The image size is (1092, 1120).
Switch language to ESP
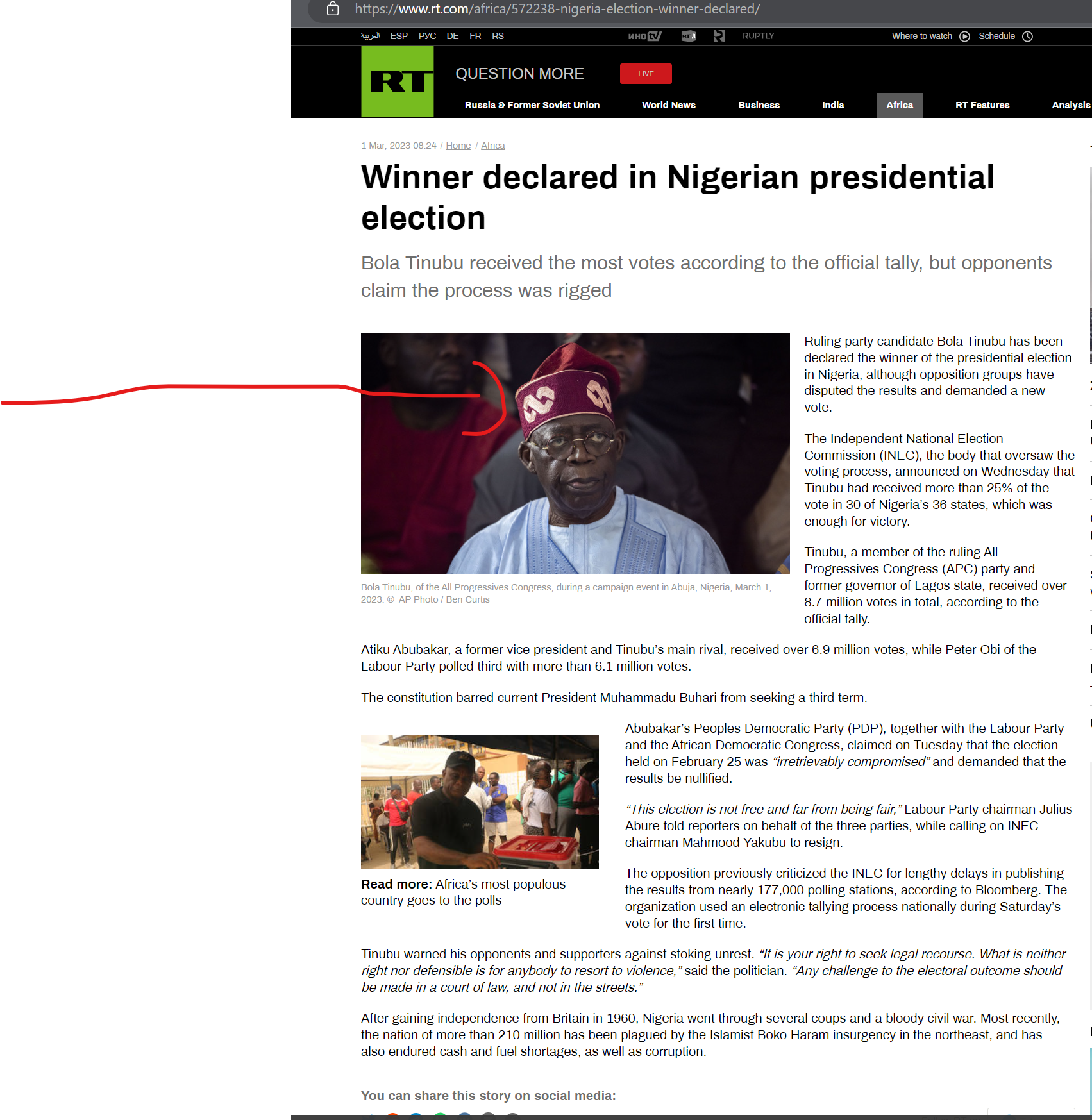click(x=399, y=36)
